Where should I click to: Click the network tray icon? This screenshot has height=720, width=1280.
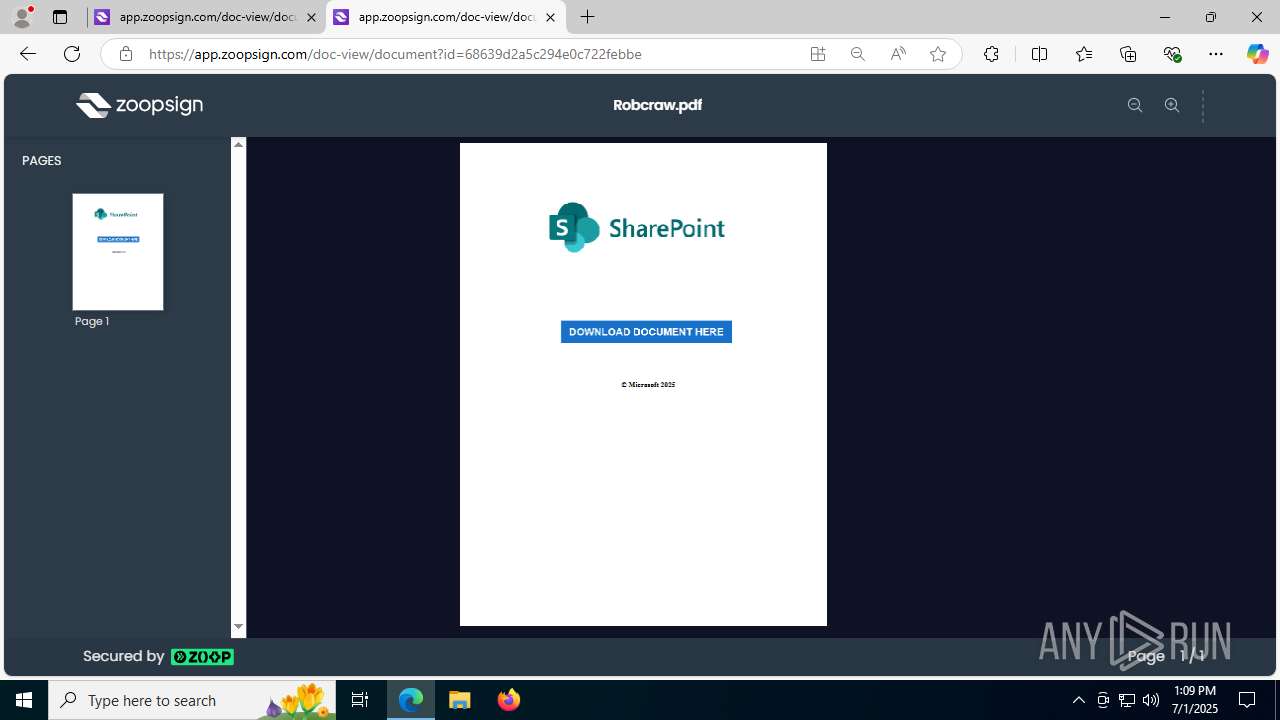click(x=1127, y=700)
